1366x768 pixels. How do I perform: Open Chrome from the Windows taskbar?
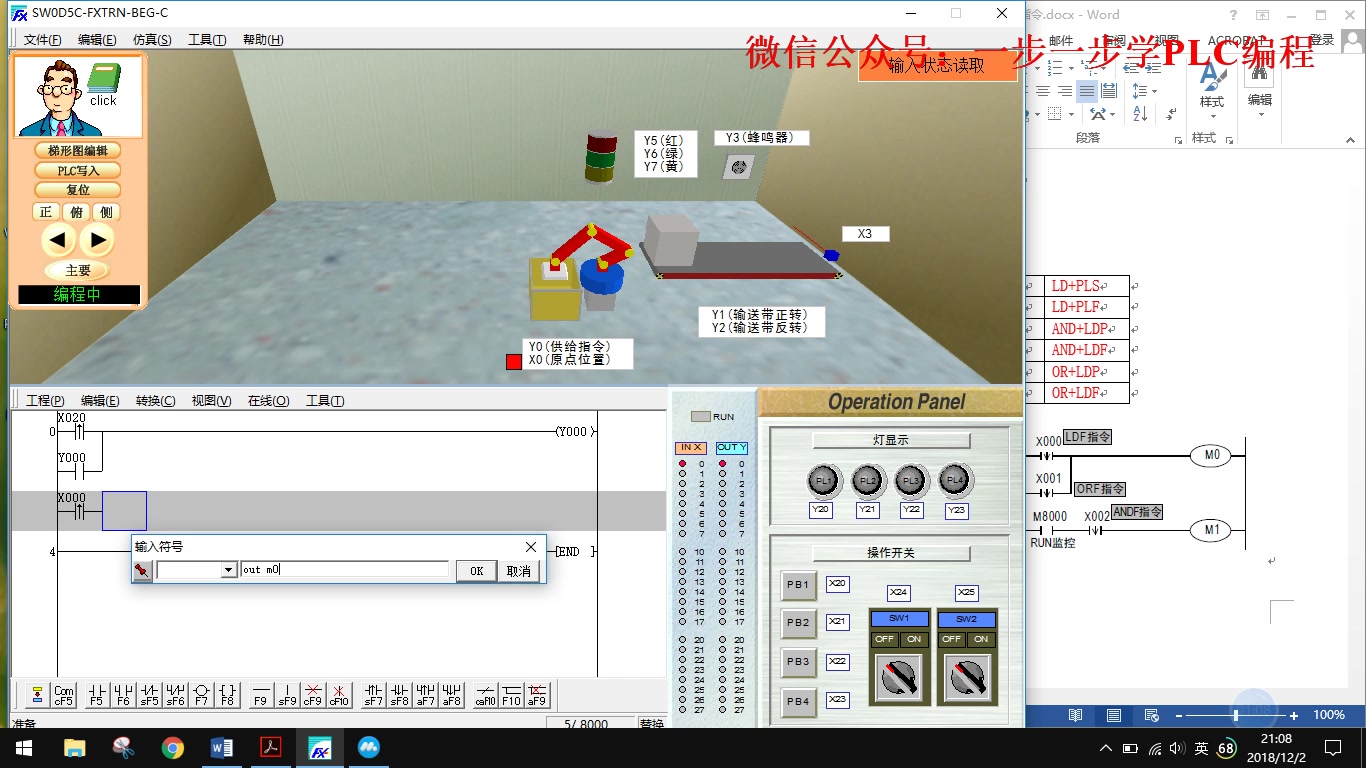[x=173, y=747]
